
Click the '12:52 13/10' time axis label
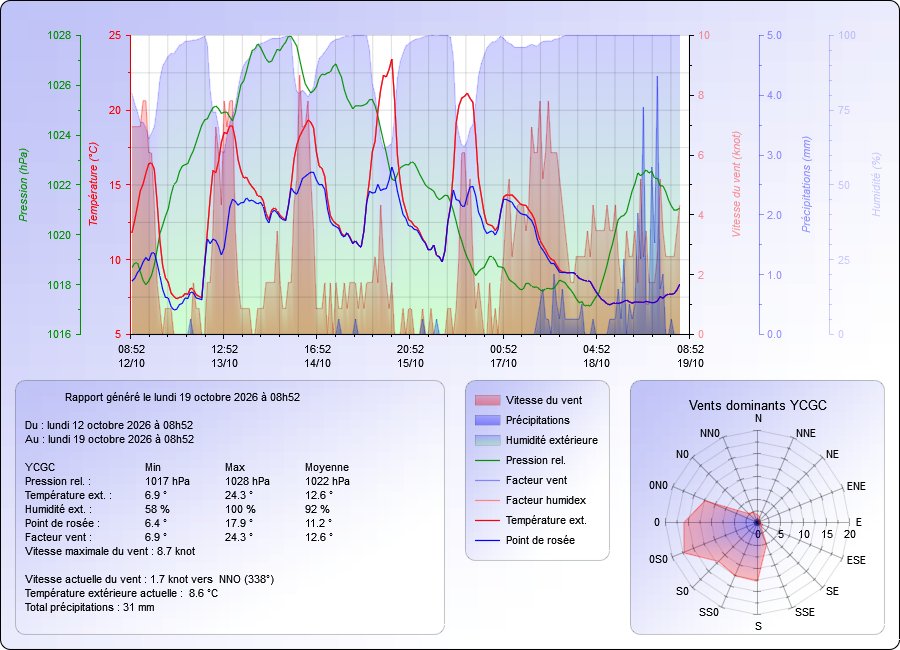click(224, 356)
